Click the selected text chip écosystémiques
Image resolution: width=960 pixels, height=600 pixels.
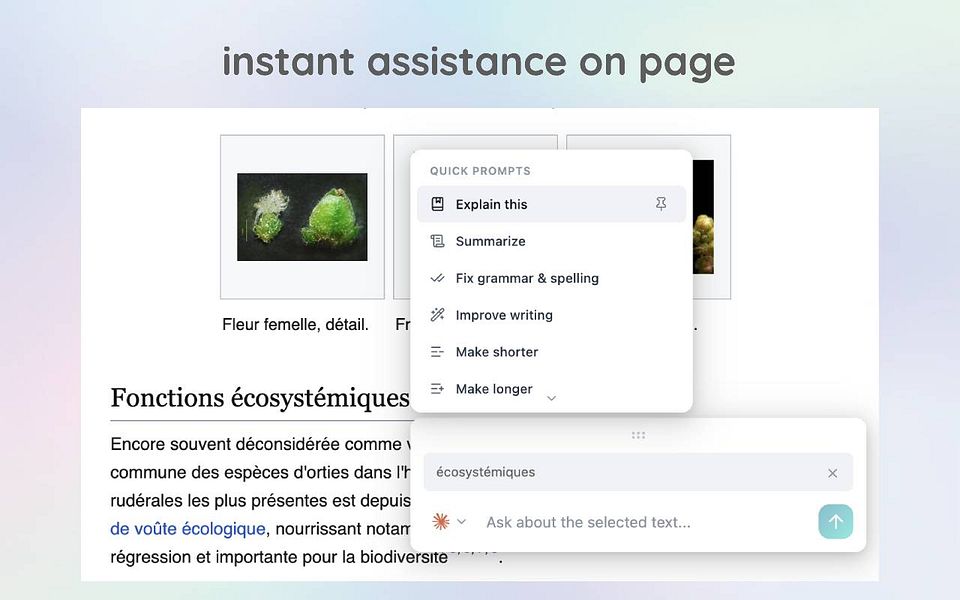pyautogui.click(x=638, y=472)
